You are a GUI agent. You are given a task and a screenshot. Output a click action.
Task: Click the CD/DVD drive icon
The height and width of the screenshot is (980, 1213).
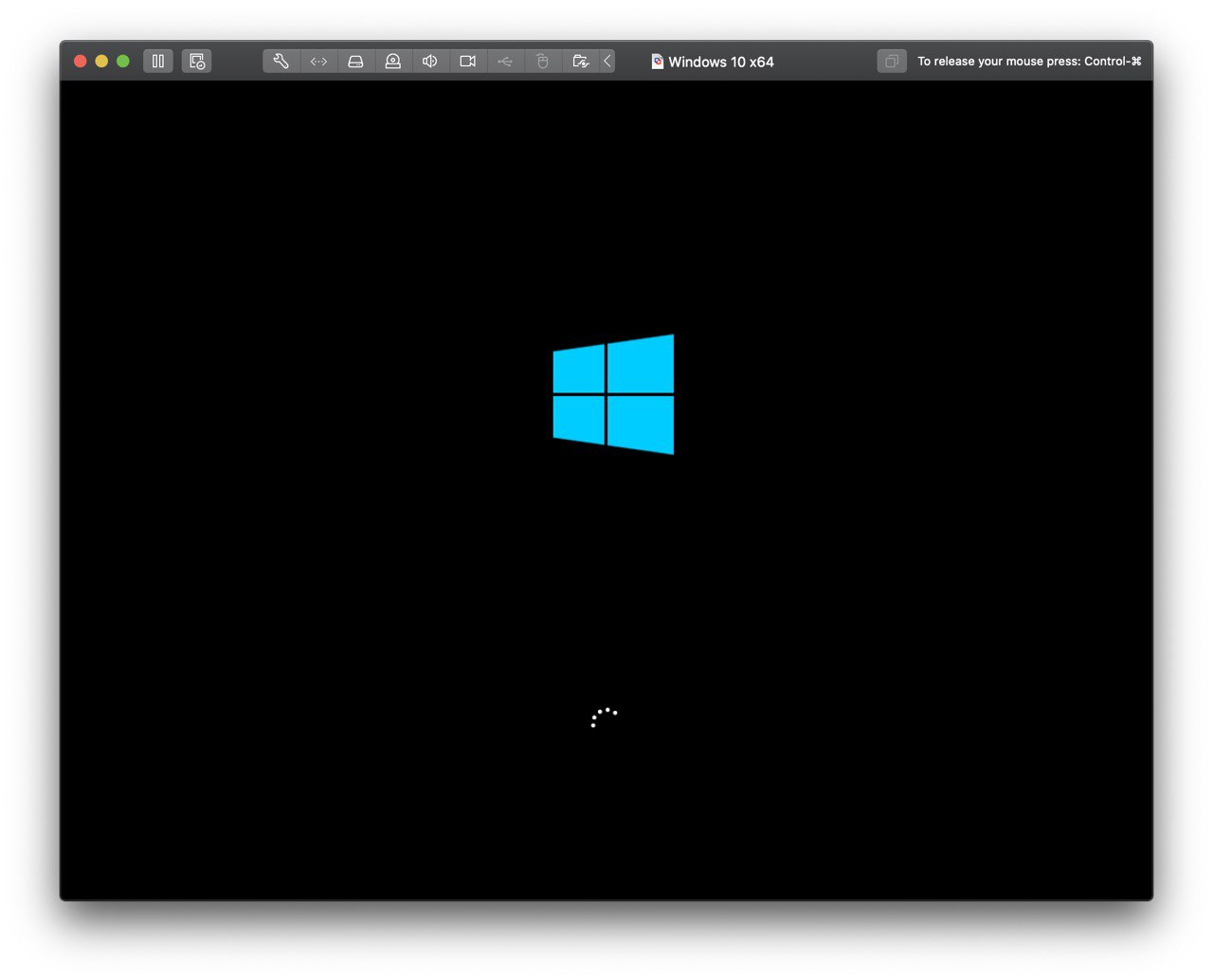click(393, 62)
